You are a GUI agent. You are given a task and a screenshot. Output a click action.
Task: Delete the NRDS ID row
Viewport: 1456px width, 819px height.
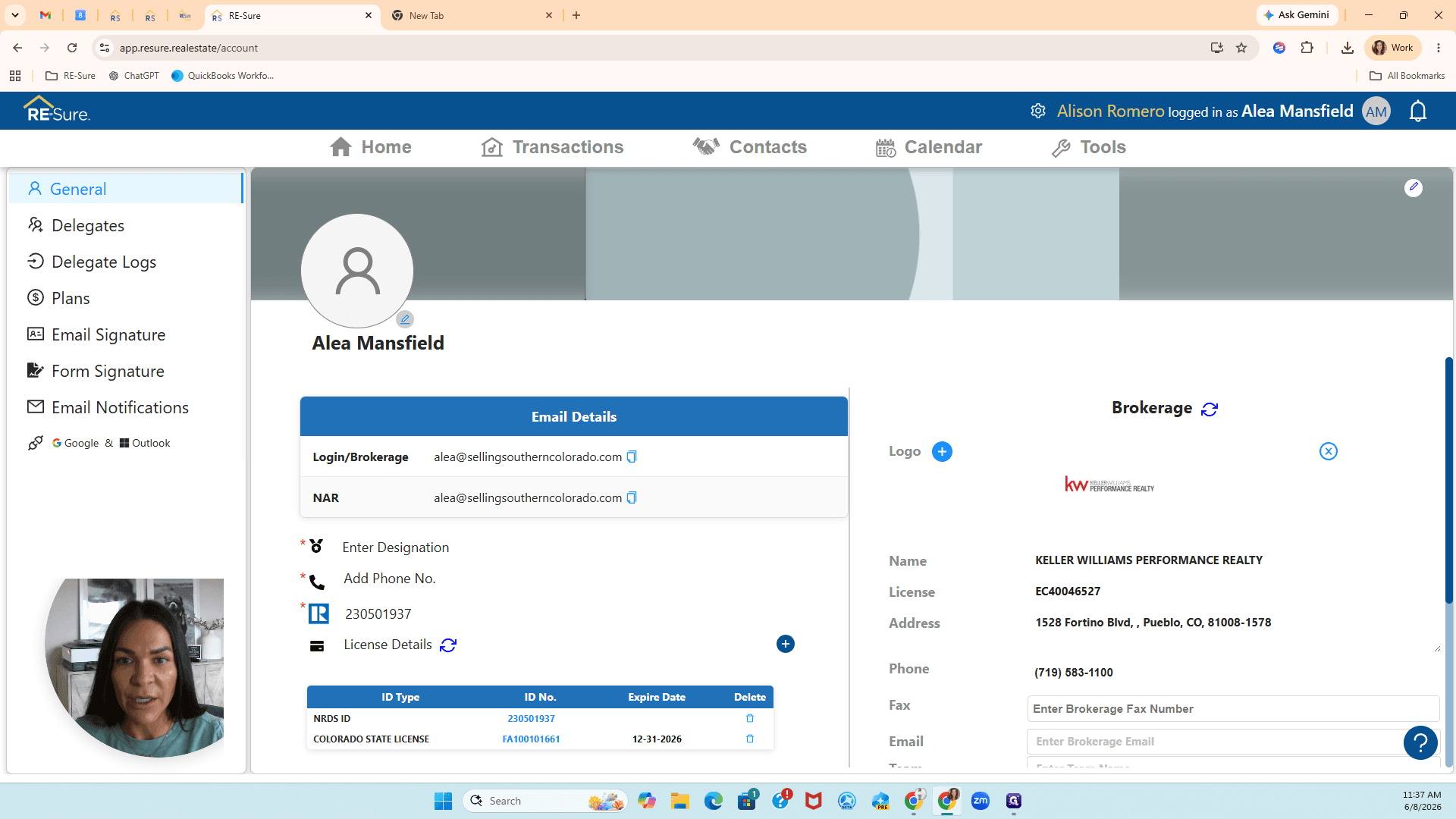click(x=750, y=718)
